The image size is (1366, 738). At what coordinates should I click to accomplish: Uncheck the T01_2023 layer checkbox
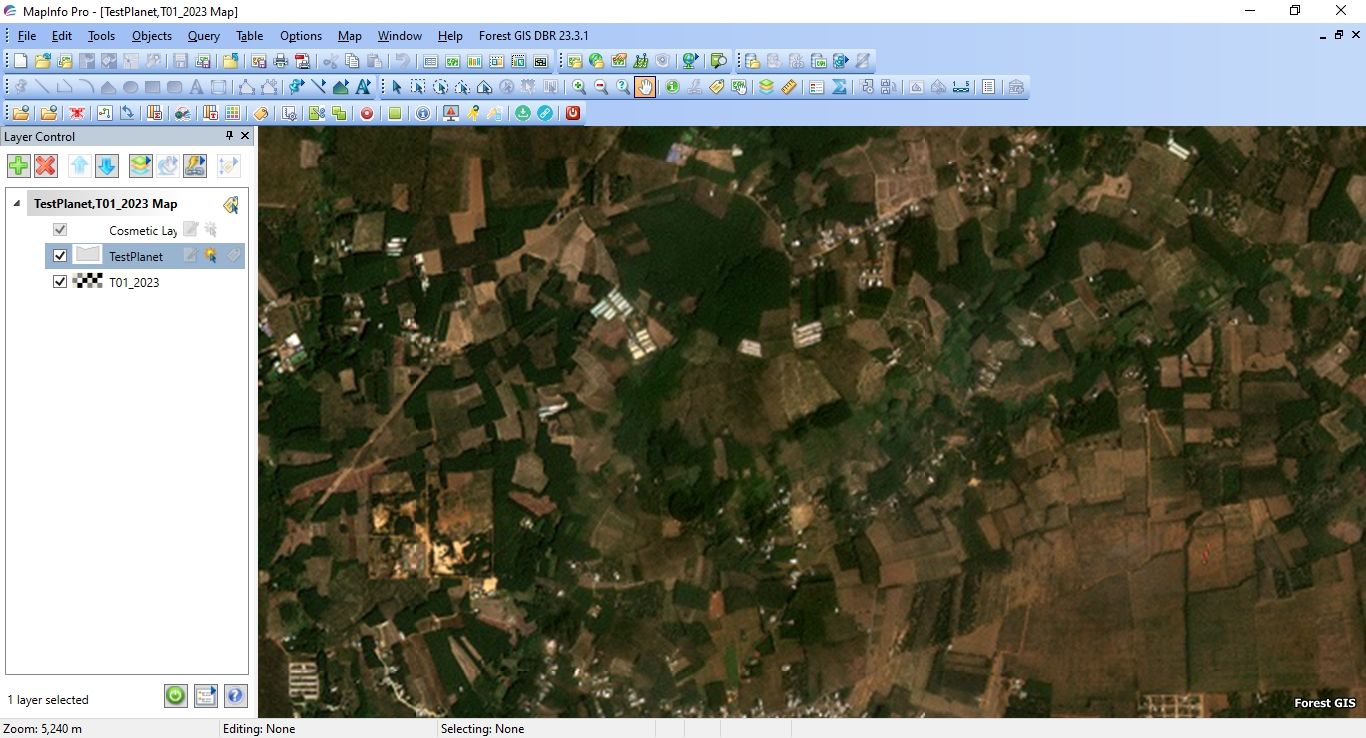tap(60, 282)
